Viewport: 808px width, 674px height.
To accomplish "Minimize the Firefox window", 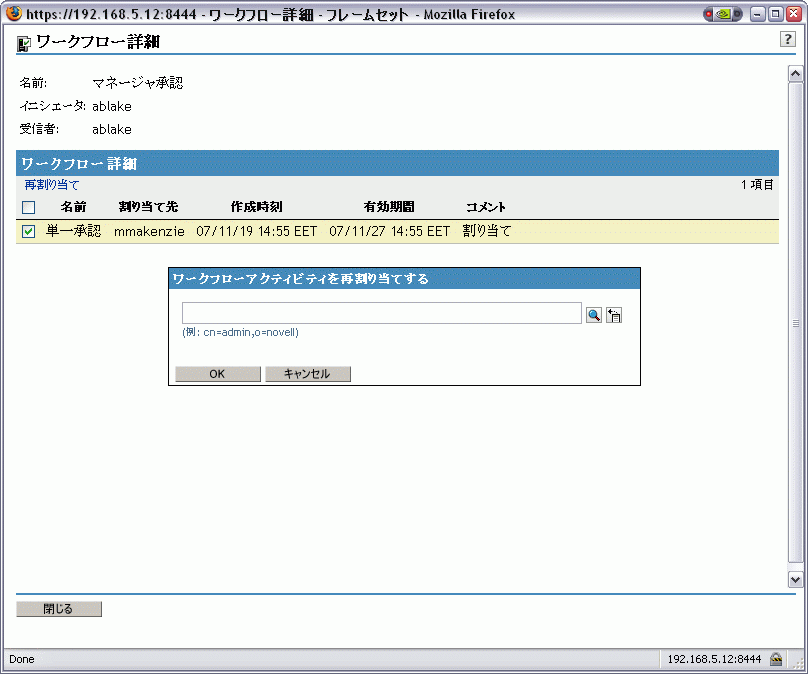I will [x=758, y=14].
